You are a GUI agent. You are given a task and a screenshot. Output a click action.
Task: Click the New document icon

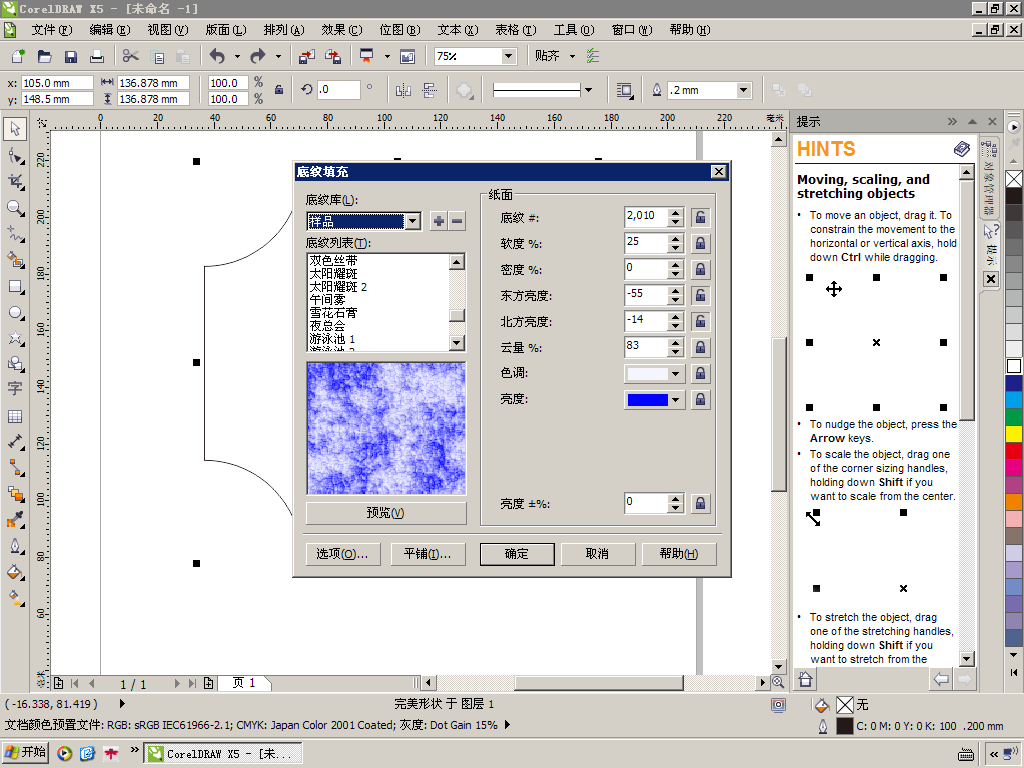[x=18, y=57]
